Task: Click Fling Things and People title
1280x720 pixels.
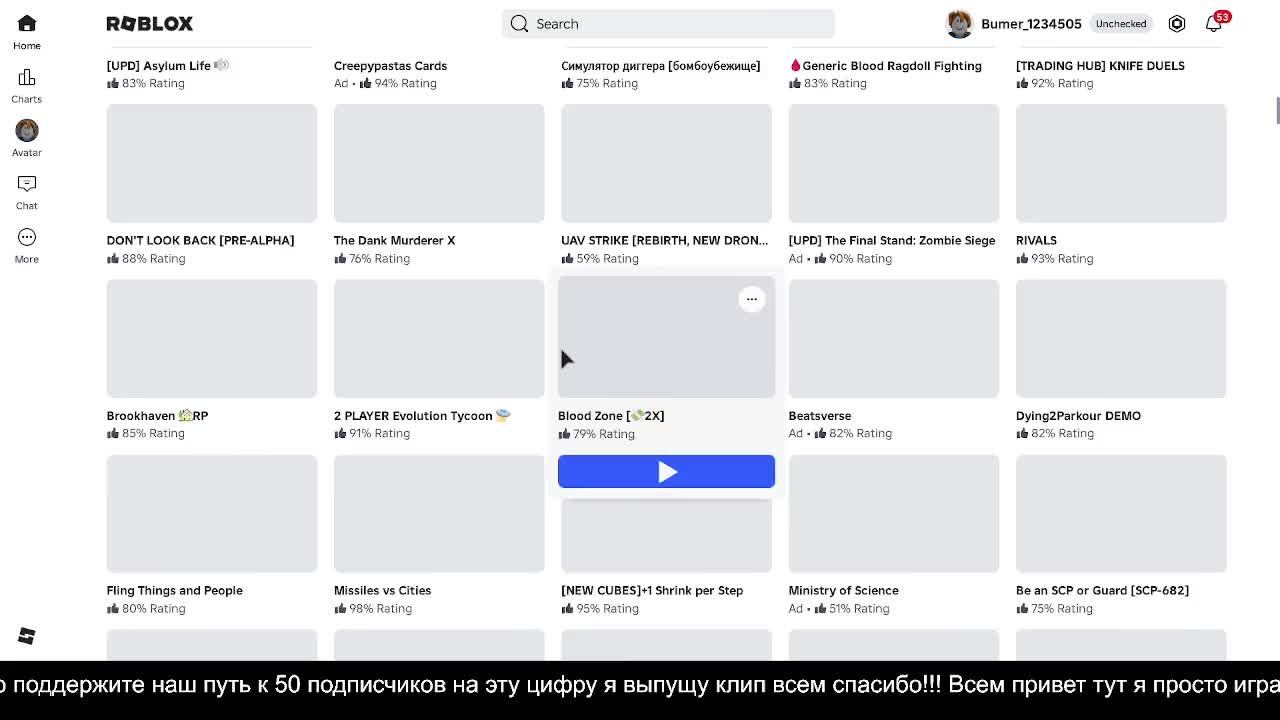Action: tap(174, 591)
